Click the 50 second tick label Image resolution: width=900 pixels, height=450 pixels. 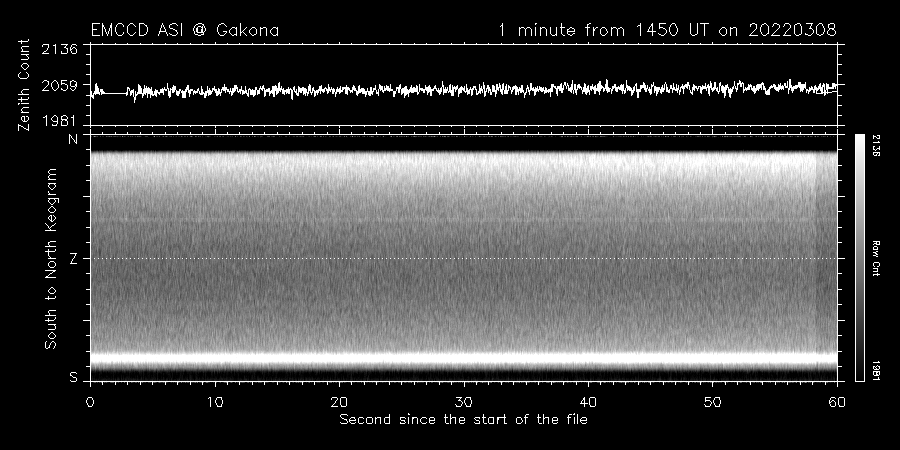(712, 402)
